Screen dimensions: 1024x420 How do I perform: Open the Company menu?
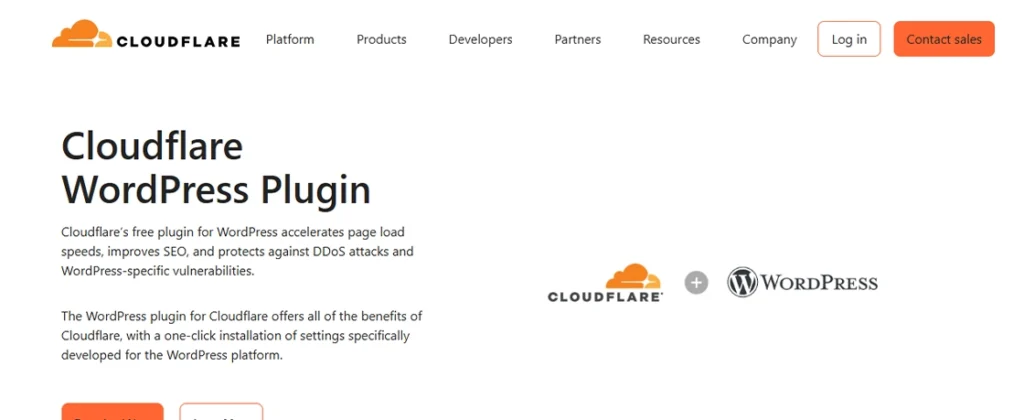point(769,40)
